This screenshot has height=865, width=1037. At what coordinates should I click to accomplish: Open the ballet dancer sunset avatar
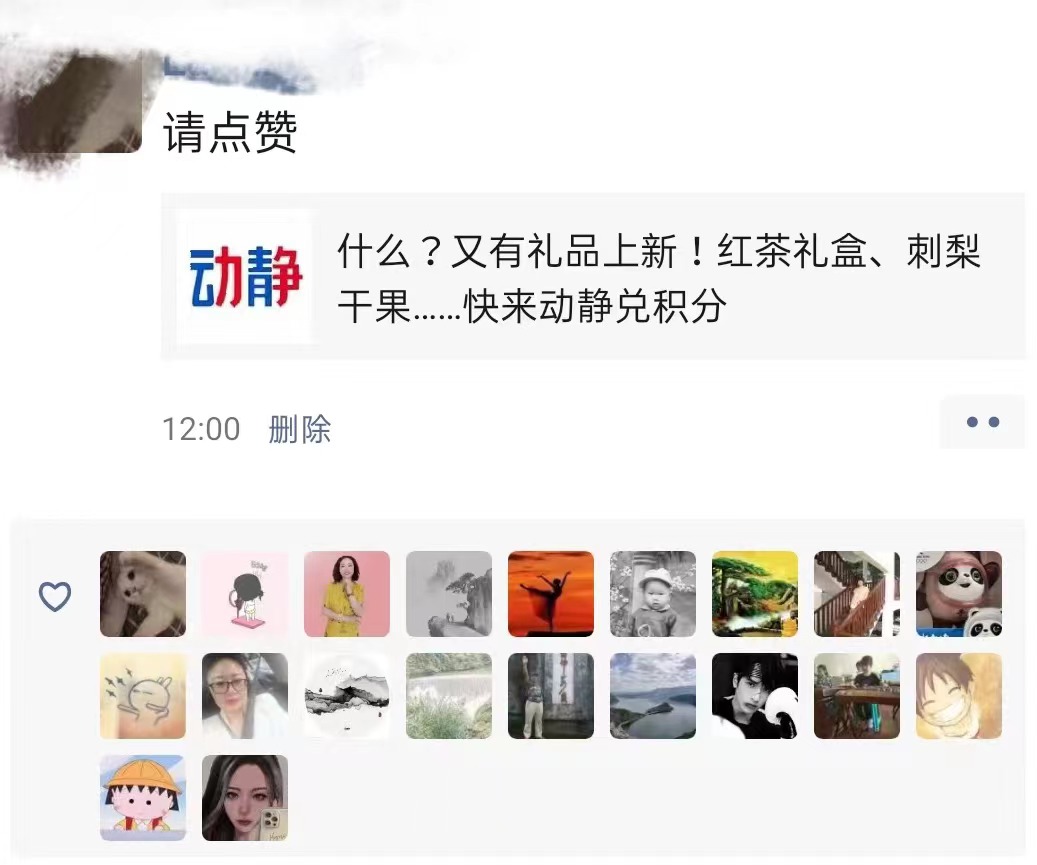(551, 594)
